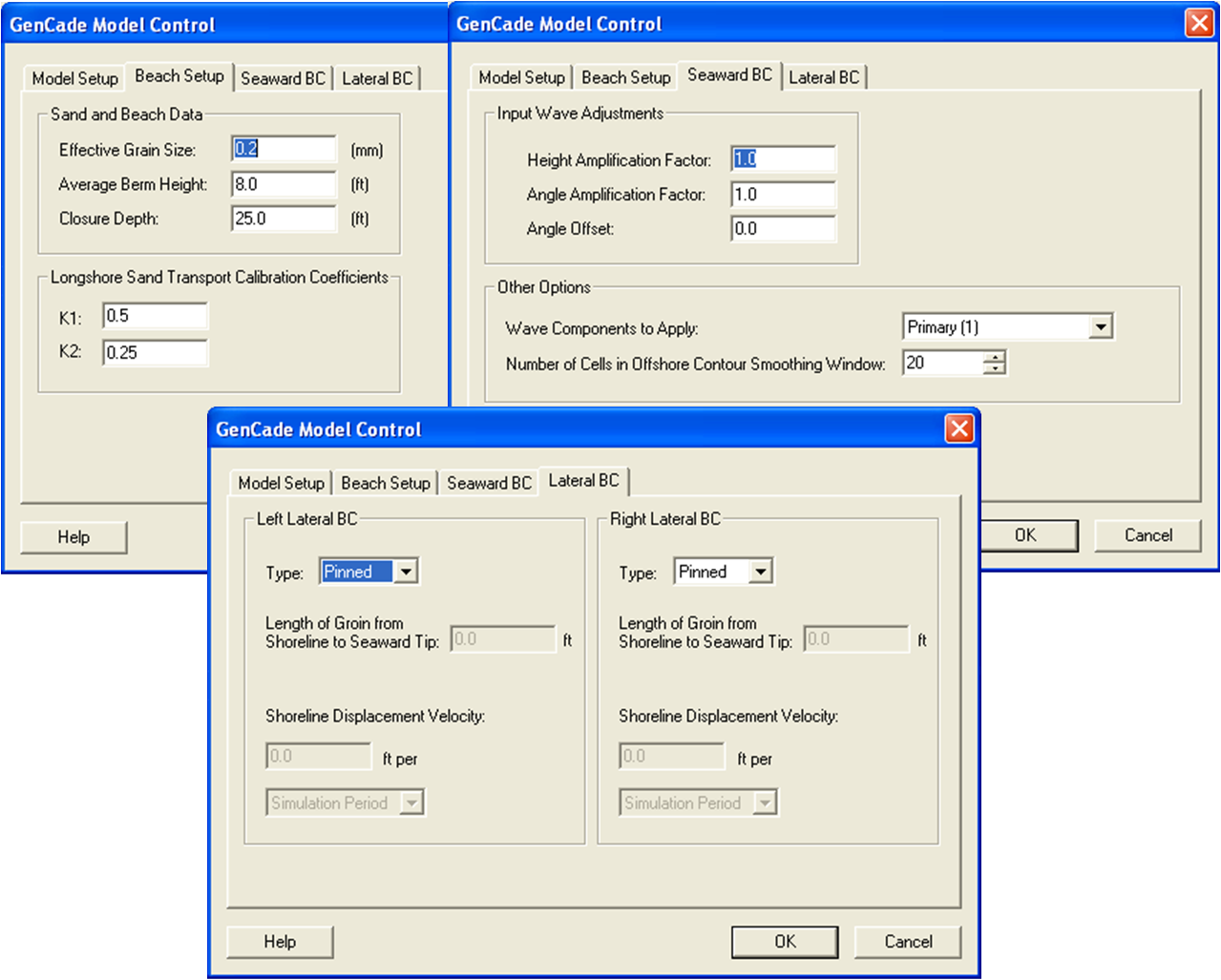The width and height of the screenshot is (1221, 980).
Task: Open Model Setup tab in the right-hand window
Action: point(521,77)
